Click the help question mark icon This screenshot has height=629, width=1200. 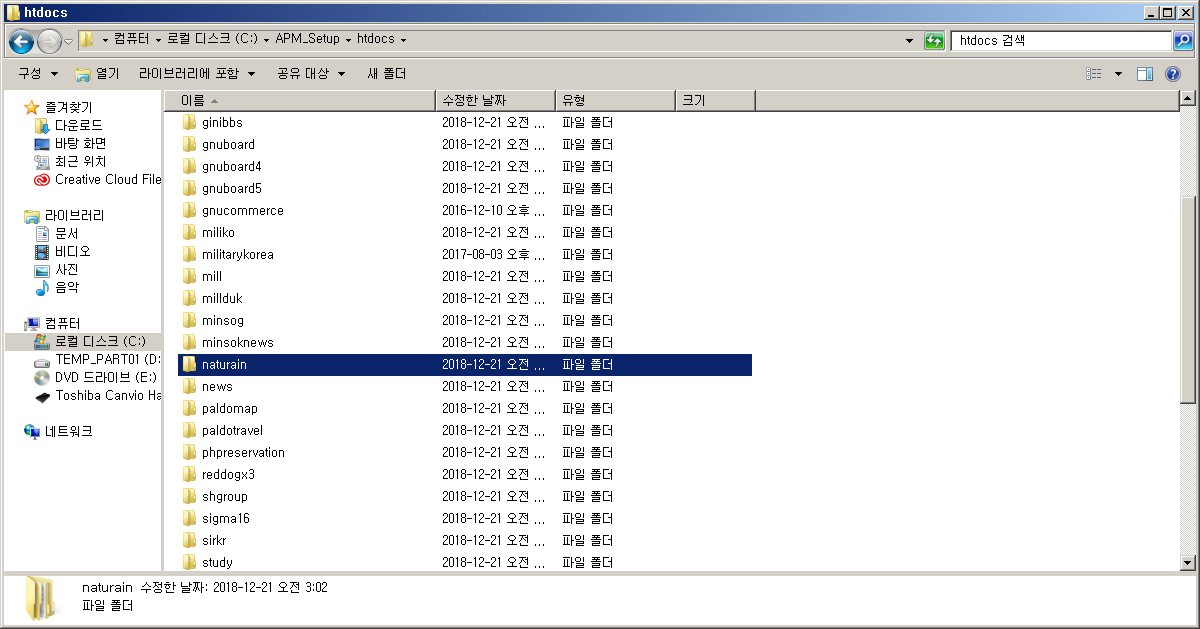tap(1173, 74)
